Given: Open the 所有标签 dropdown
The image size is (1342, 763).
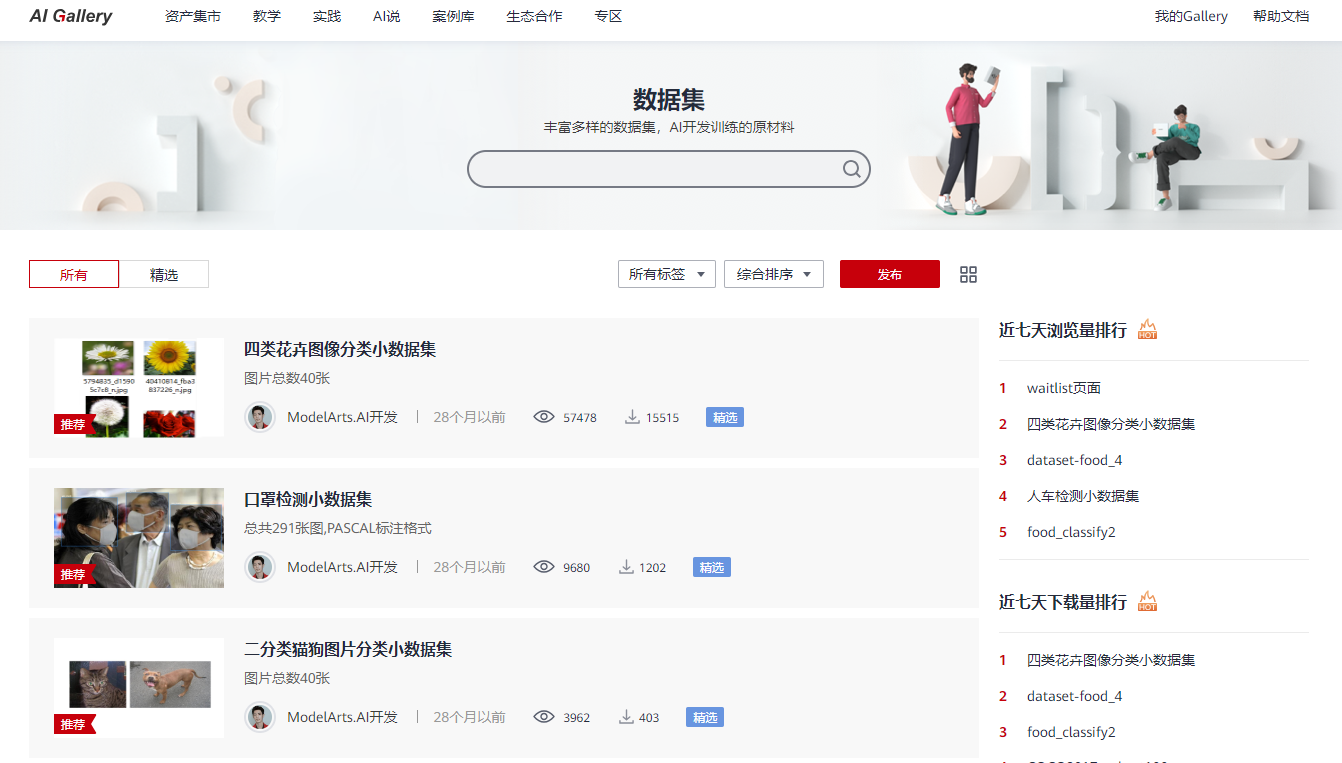Looking at the screenshot, I should pos(667,274).
